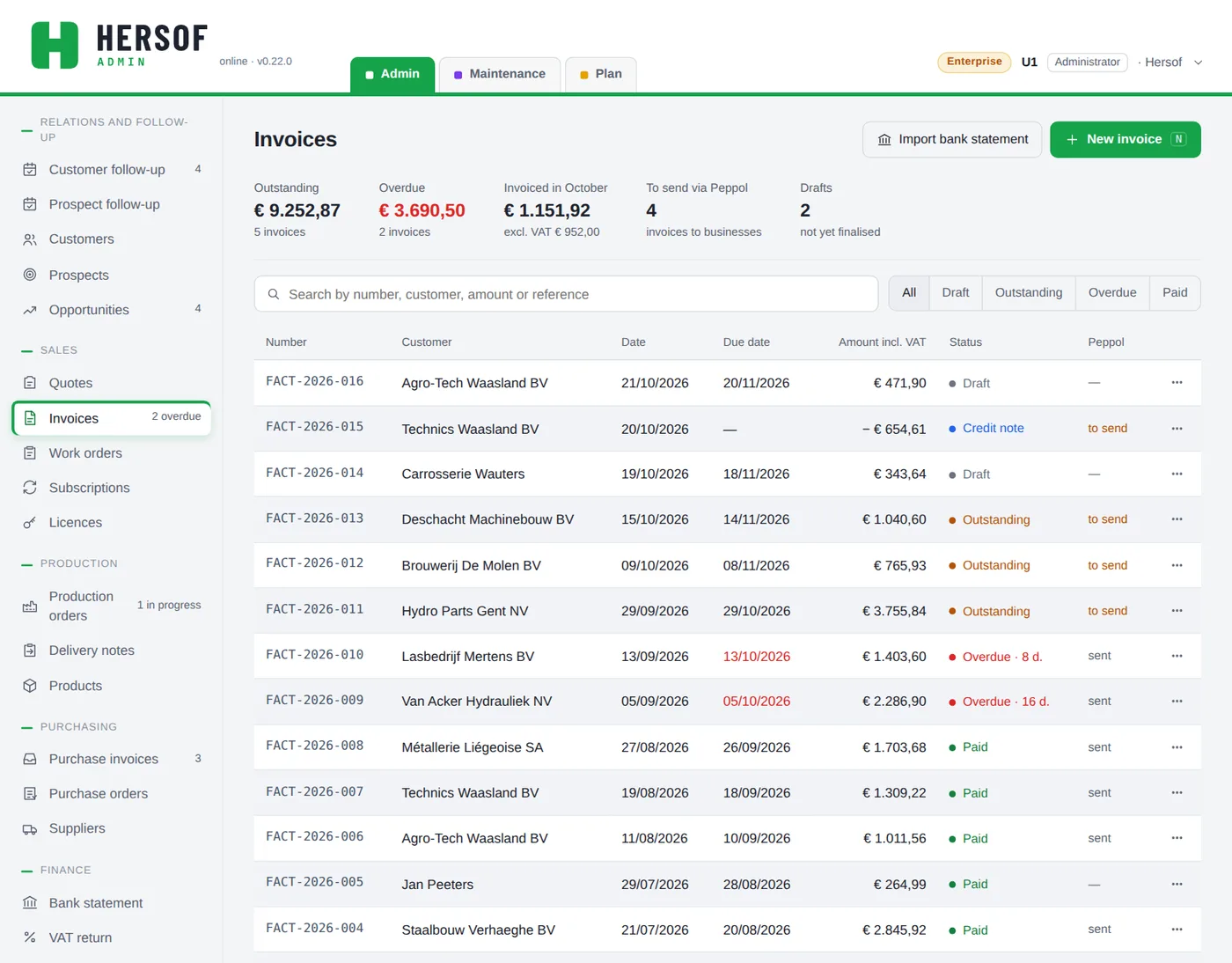Click the Customers people icon
Screen dimensions: 1232x963
tap(30, 239)
